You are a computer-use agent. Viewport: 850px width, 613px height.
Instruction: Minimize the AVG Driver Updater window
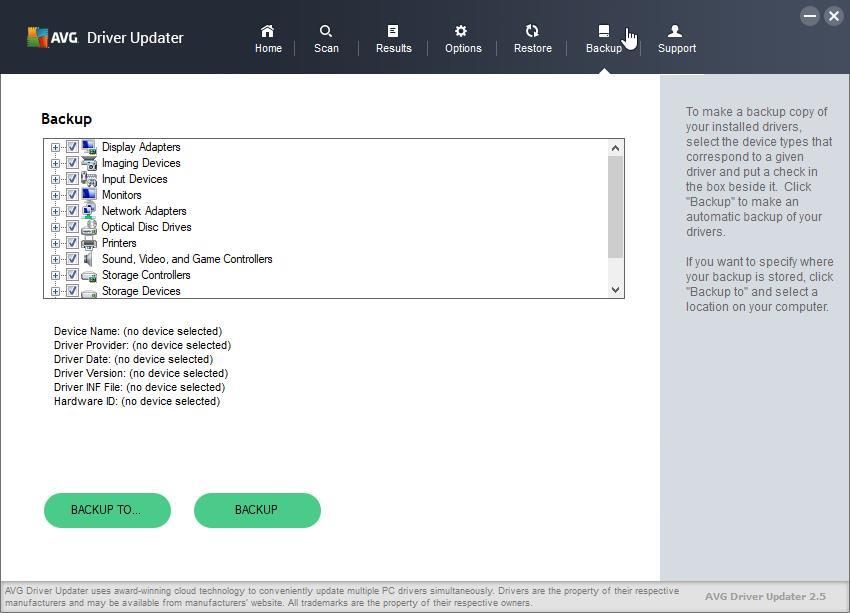tap(810, 16)
